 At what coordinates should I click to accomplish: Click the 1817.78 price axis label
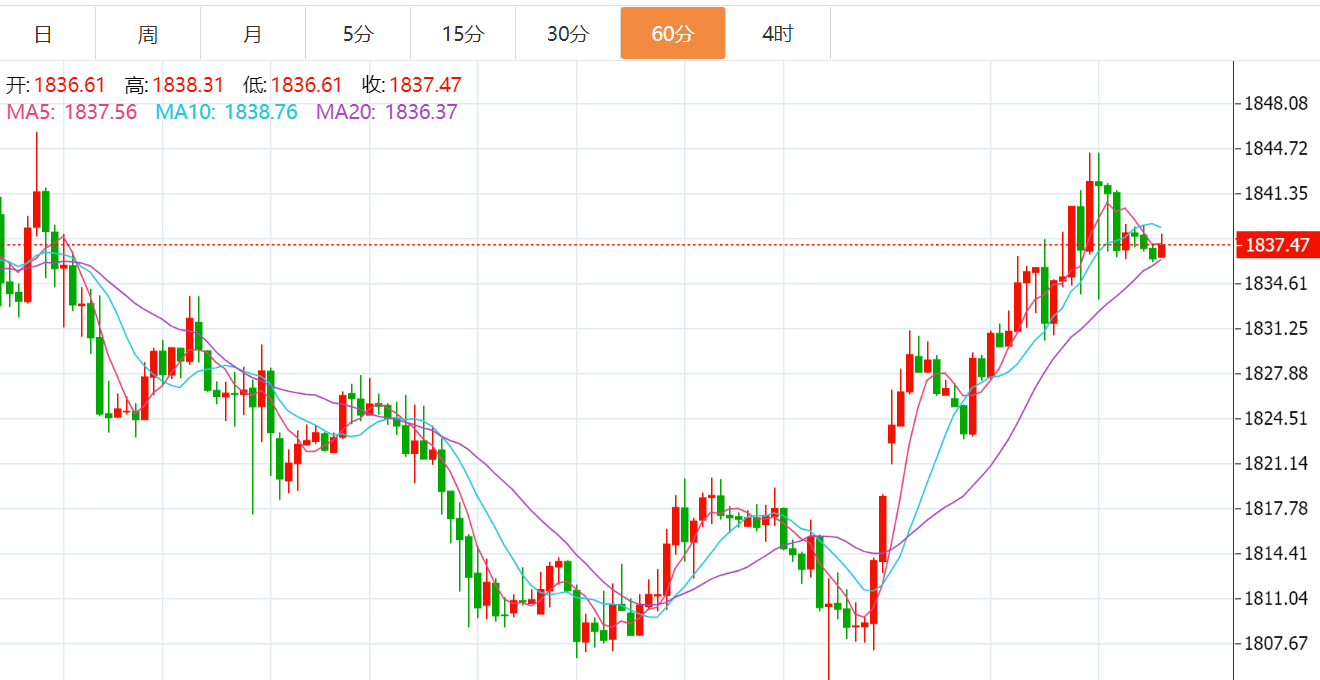(x=1275, y=508)
